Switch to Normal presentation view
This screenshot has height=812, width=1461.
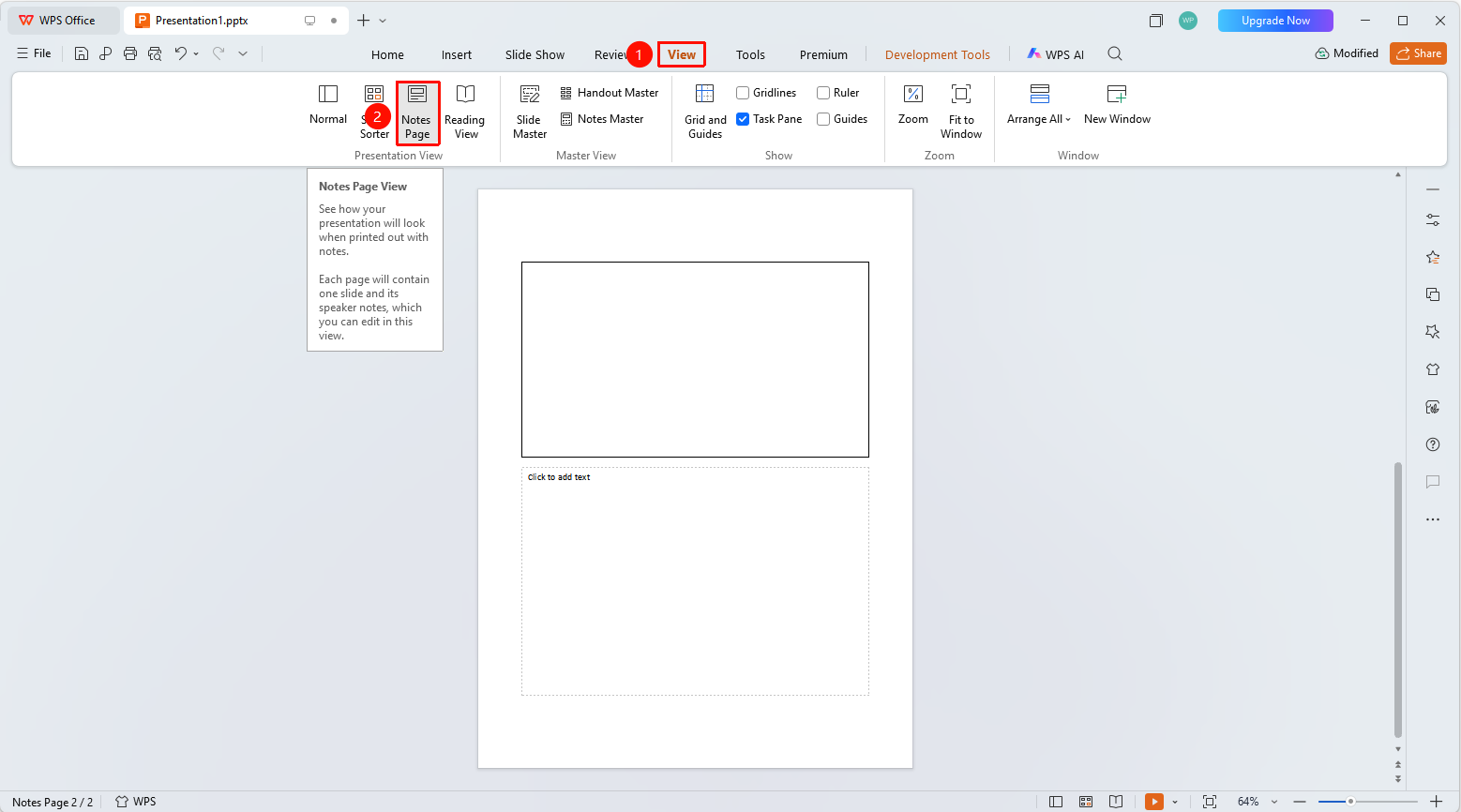click(x=328, y=105)
